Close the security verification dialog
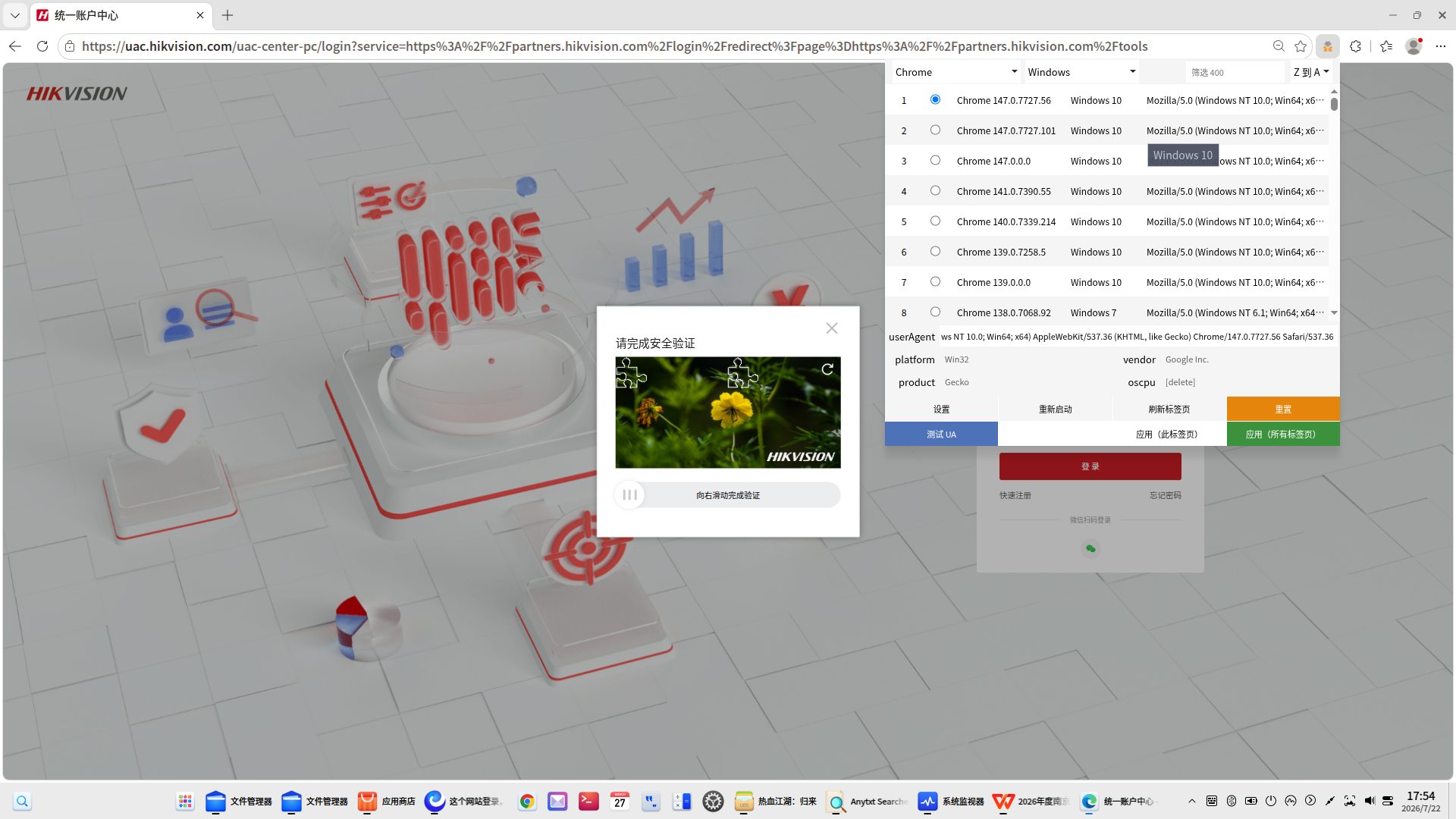Viewport: 1456px width, 819px height. tap(832, 328)
